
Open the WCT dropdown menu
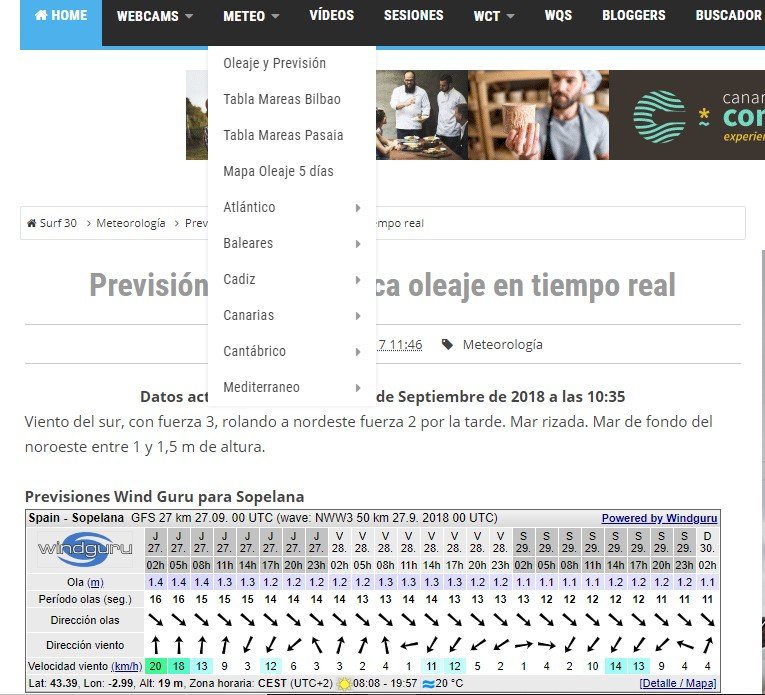[494, 16]
